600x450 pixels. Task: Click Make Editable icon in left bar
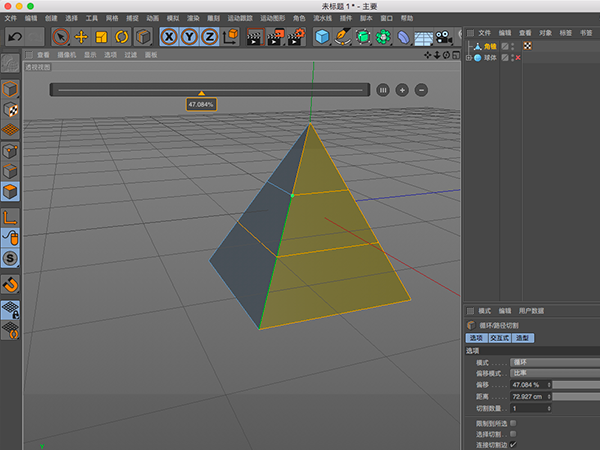click(10, 64)
